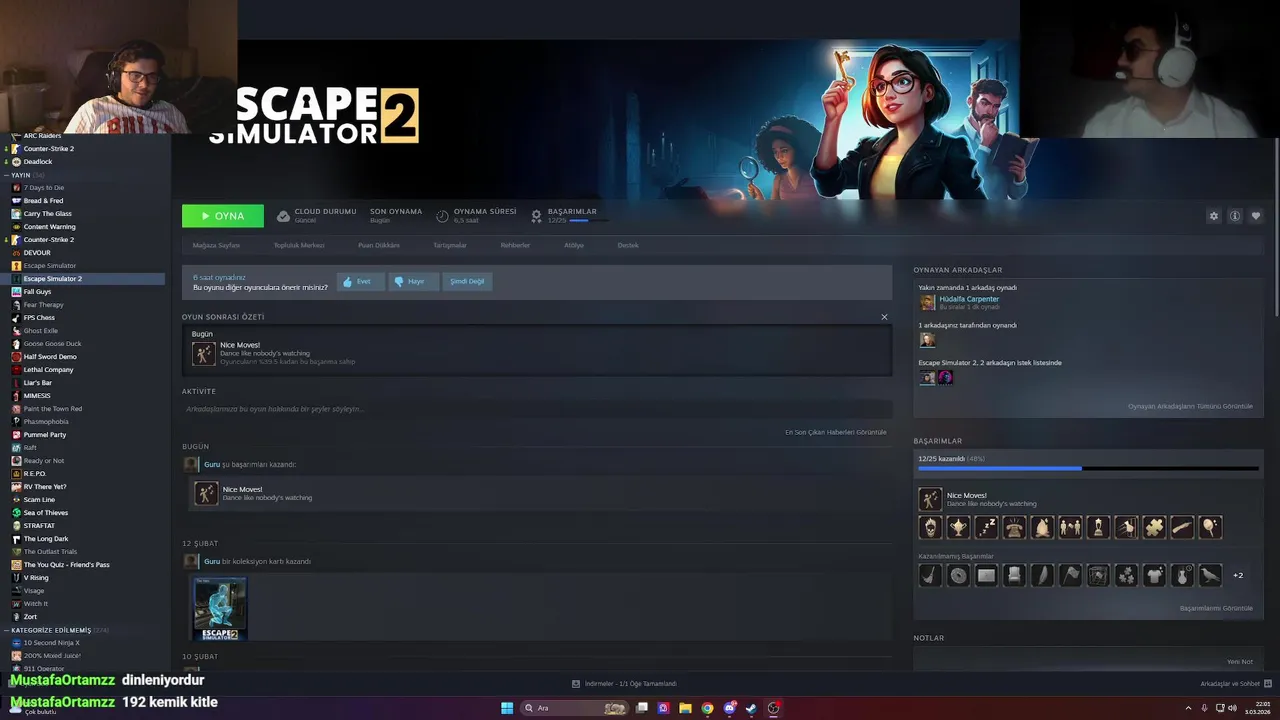Open the Puan Dükkânı tab
The width and height of the screenshot is (1280, 720).
point(379,245)
